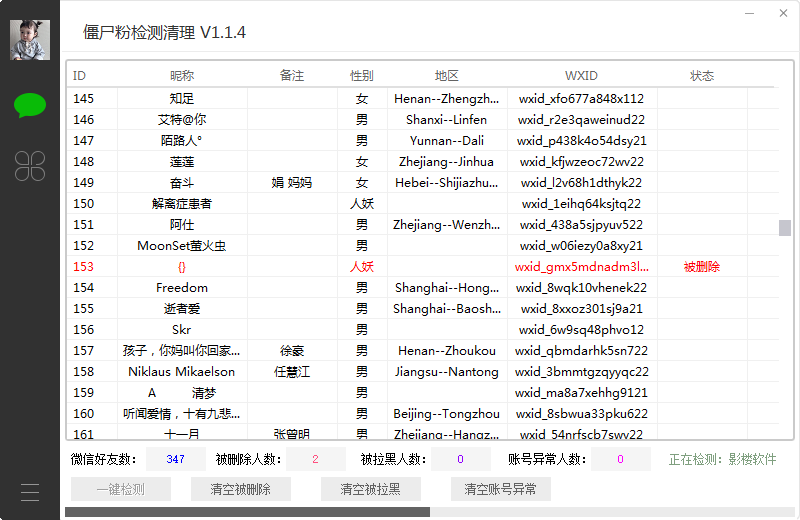Select the 性别 column header
800x520 pixels.
[x=362, y=76]
